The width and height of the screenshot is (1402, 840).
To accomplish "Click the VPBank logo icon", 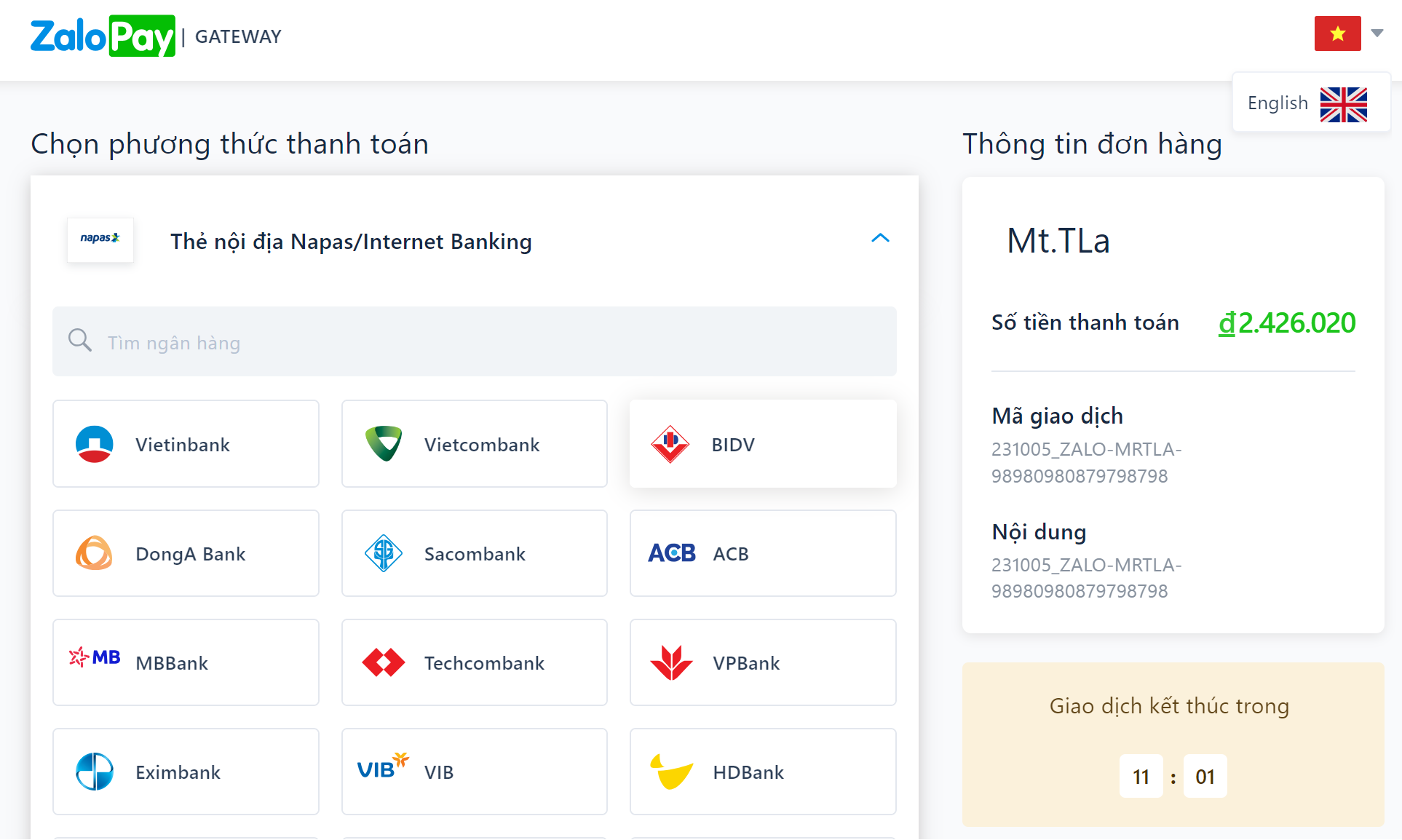I will [x=671, y=662].
